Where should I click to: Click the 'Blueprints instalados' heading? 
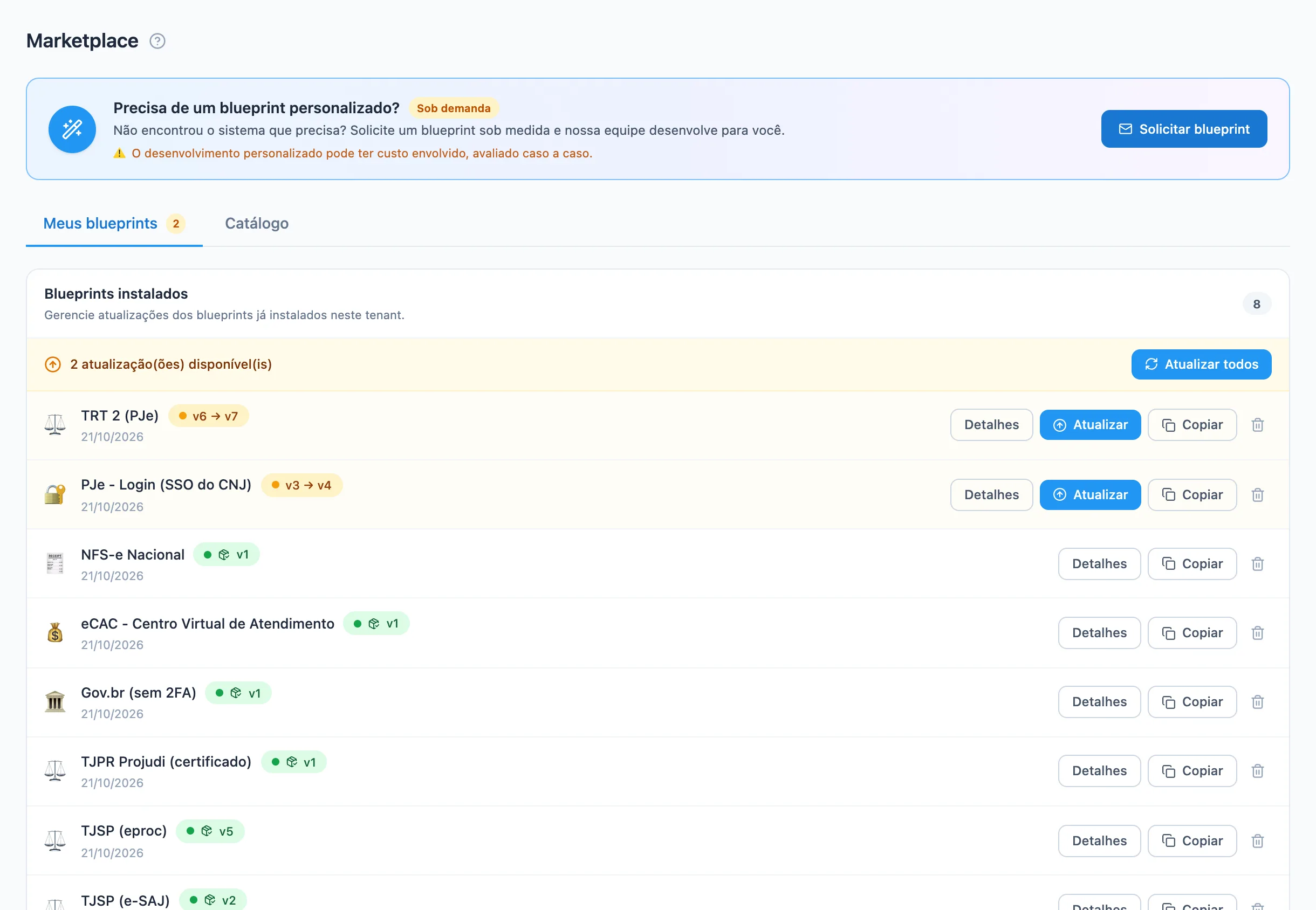coord(116,294)
